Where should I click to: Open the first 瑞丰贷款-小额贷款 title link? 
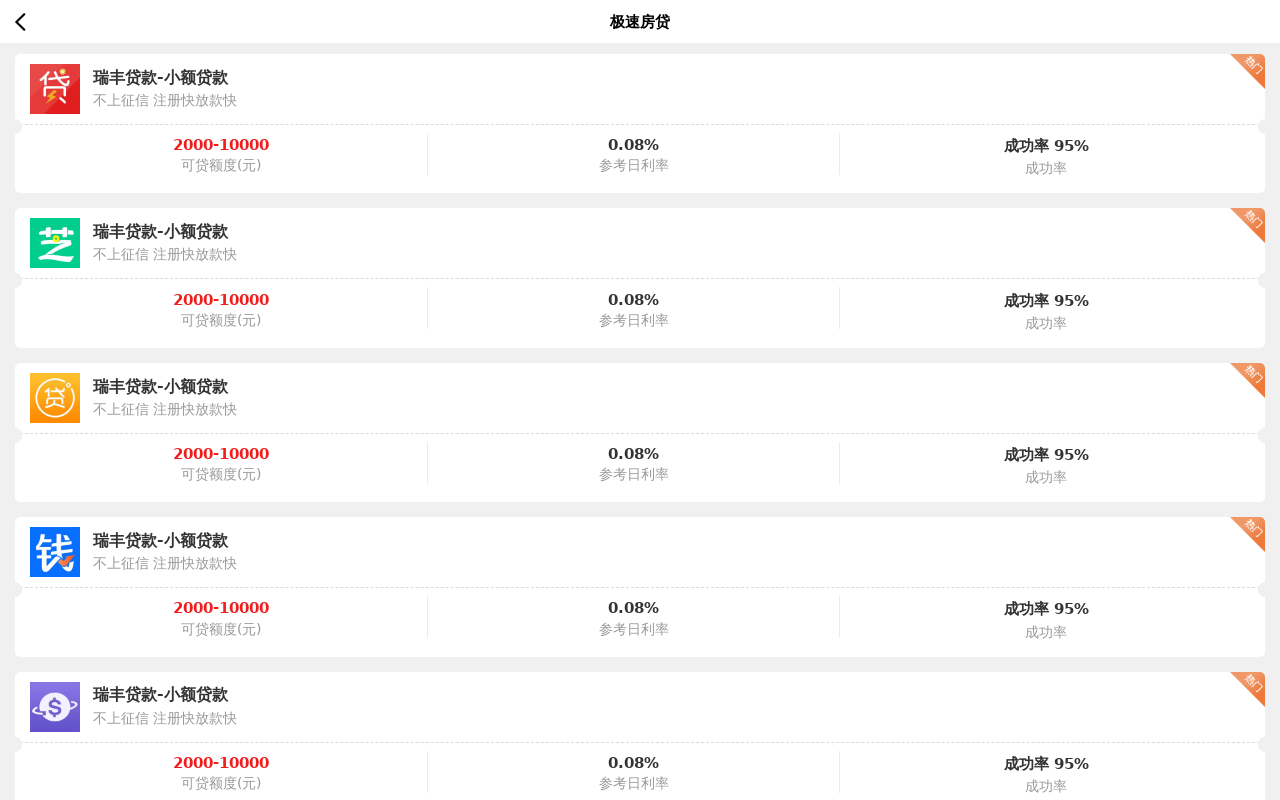[x=159, y=77]
